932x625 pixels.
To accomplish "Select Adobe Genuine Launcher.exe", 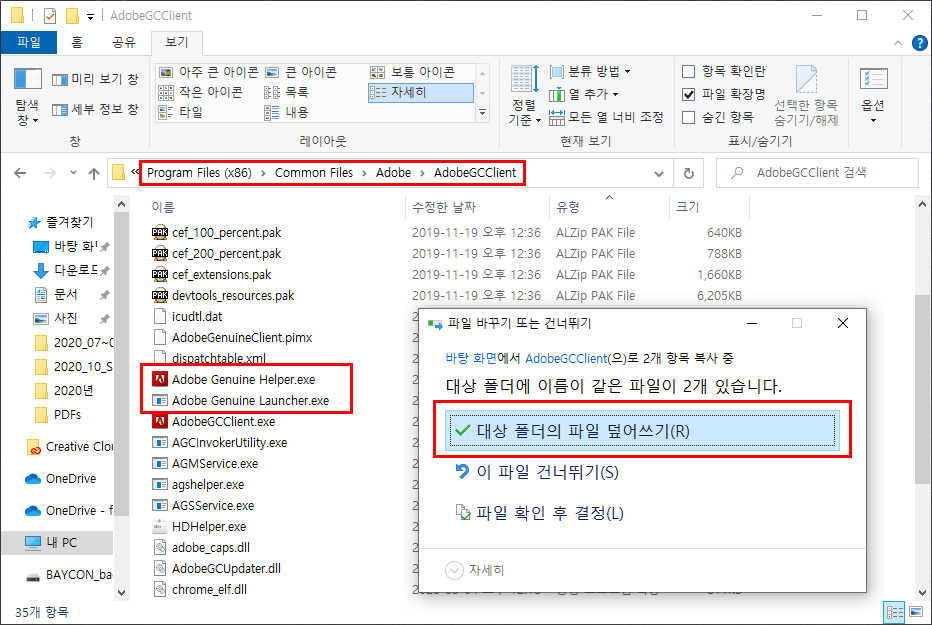I will (250, 401).
